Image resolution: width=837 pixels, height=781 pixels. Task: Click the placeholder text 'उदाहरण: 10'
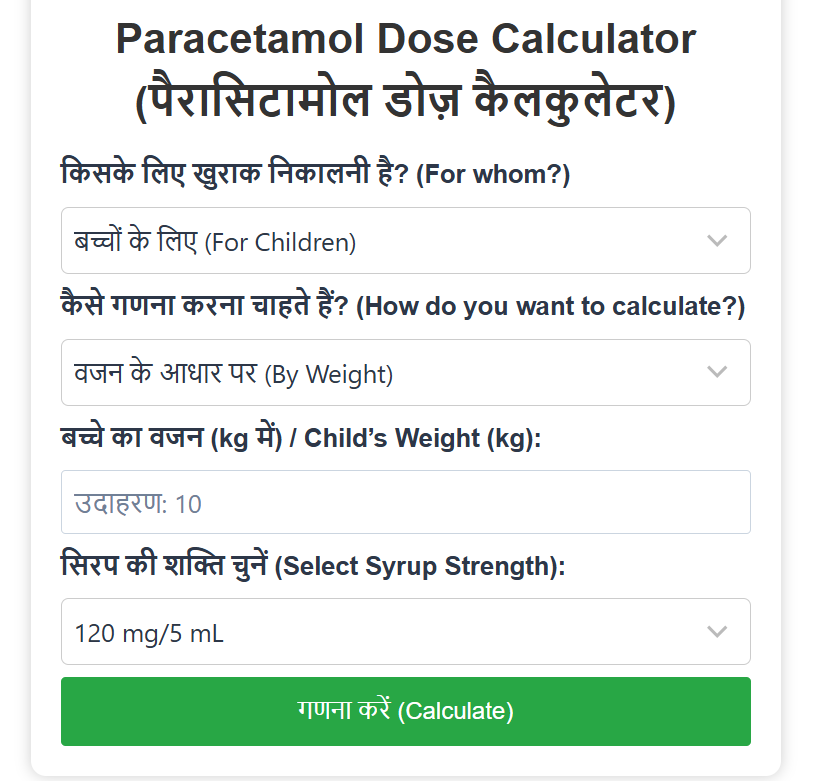click(138, 503)
